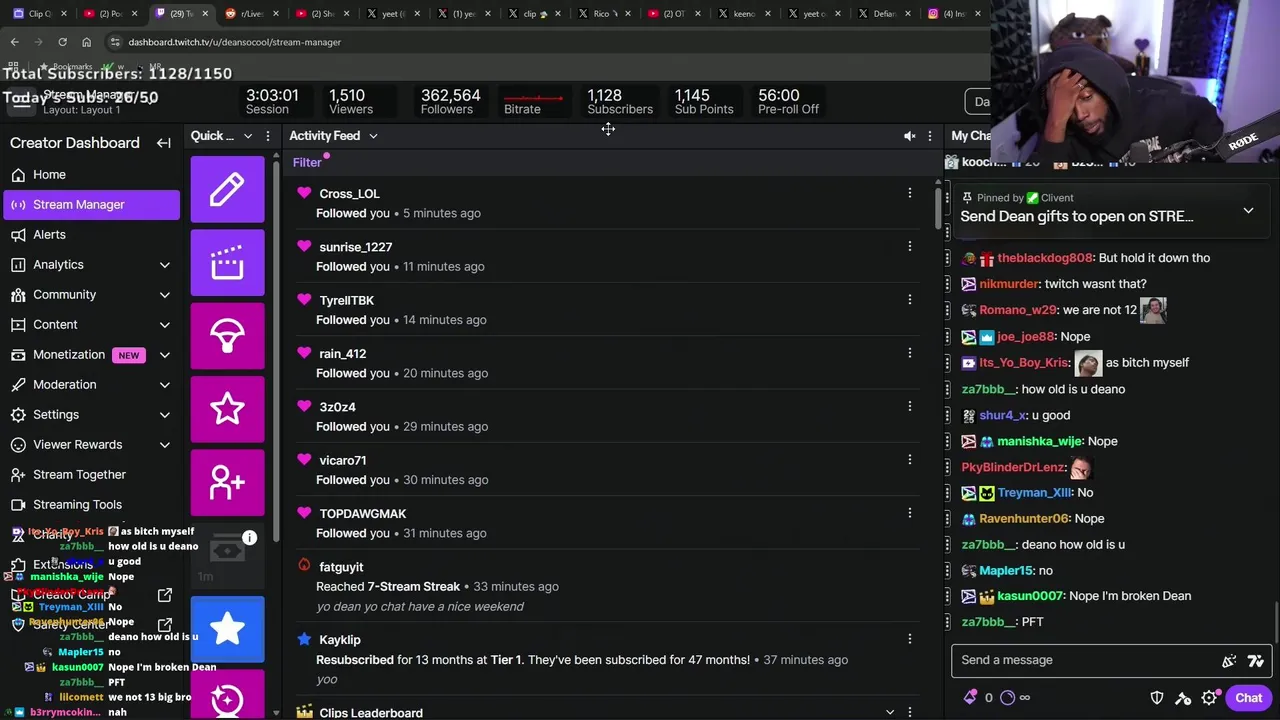Click the add-person plus quick action tile

click(x=227, y=482)
